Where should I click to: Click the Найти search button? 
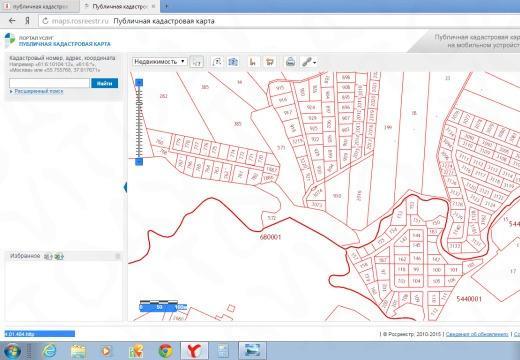click(x=104, y=83)
